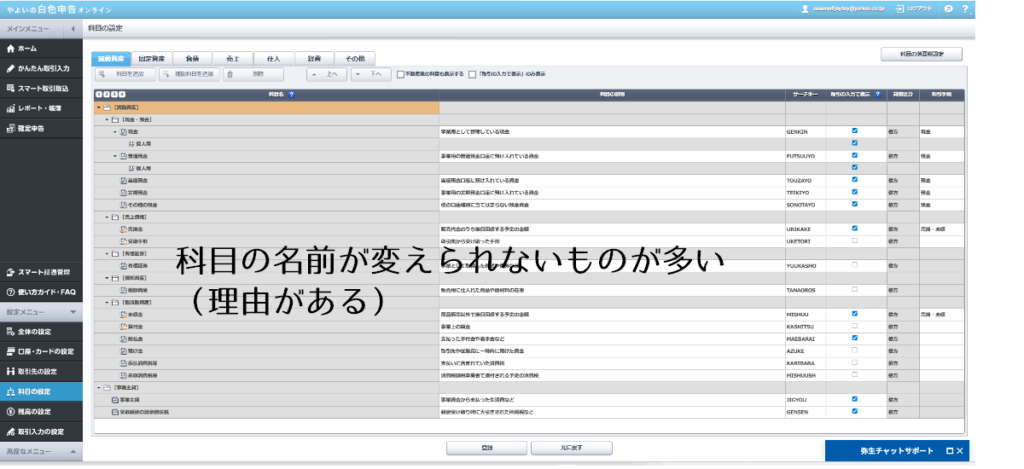
Task: Collapse the 現金・預金 folder in tree
Action: [x=108, y=119]
